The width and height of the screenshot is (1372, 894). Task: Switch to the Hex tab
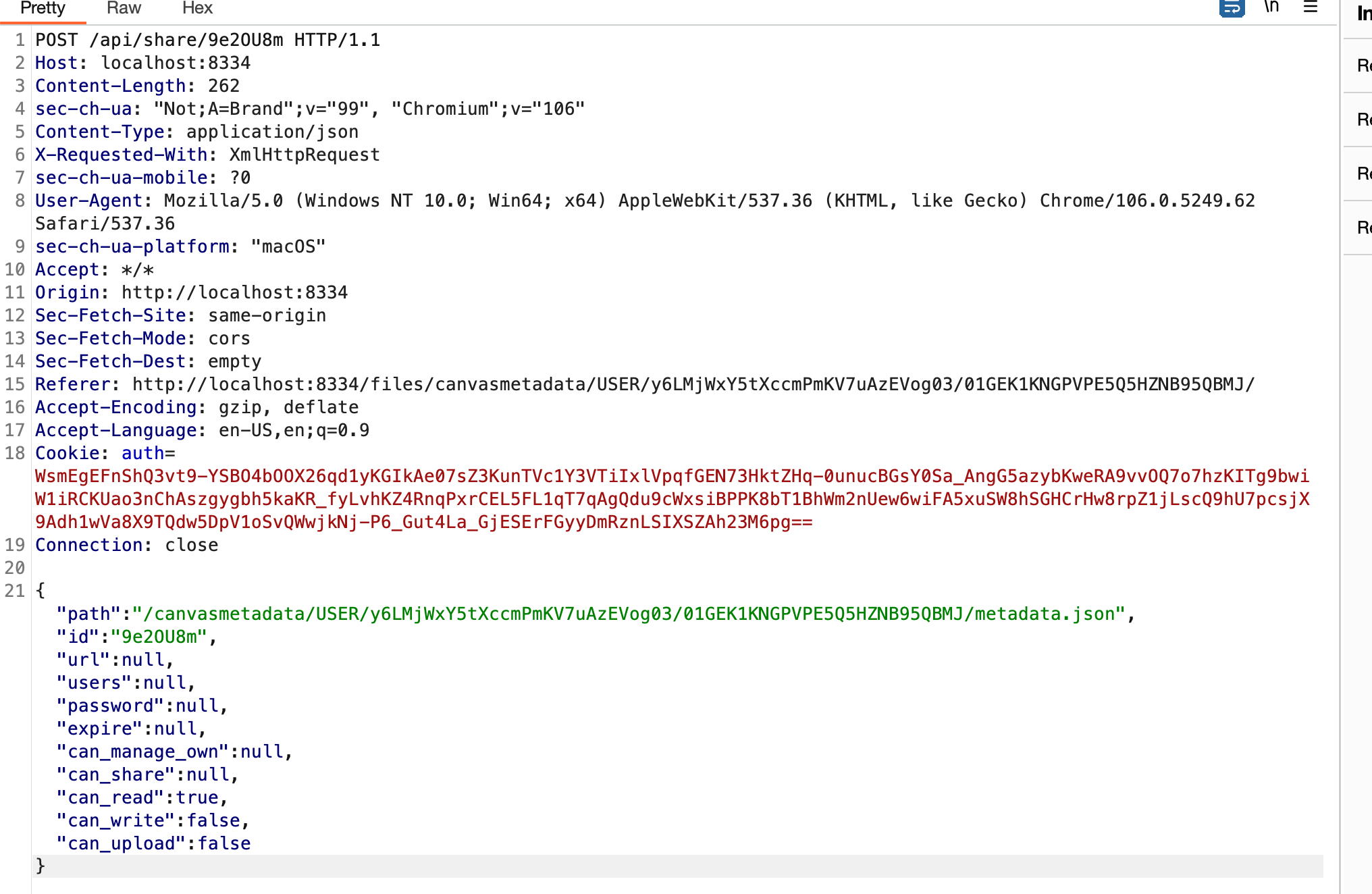[x=196, y=9]
